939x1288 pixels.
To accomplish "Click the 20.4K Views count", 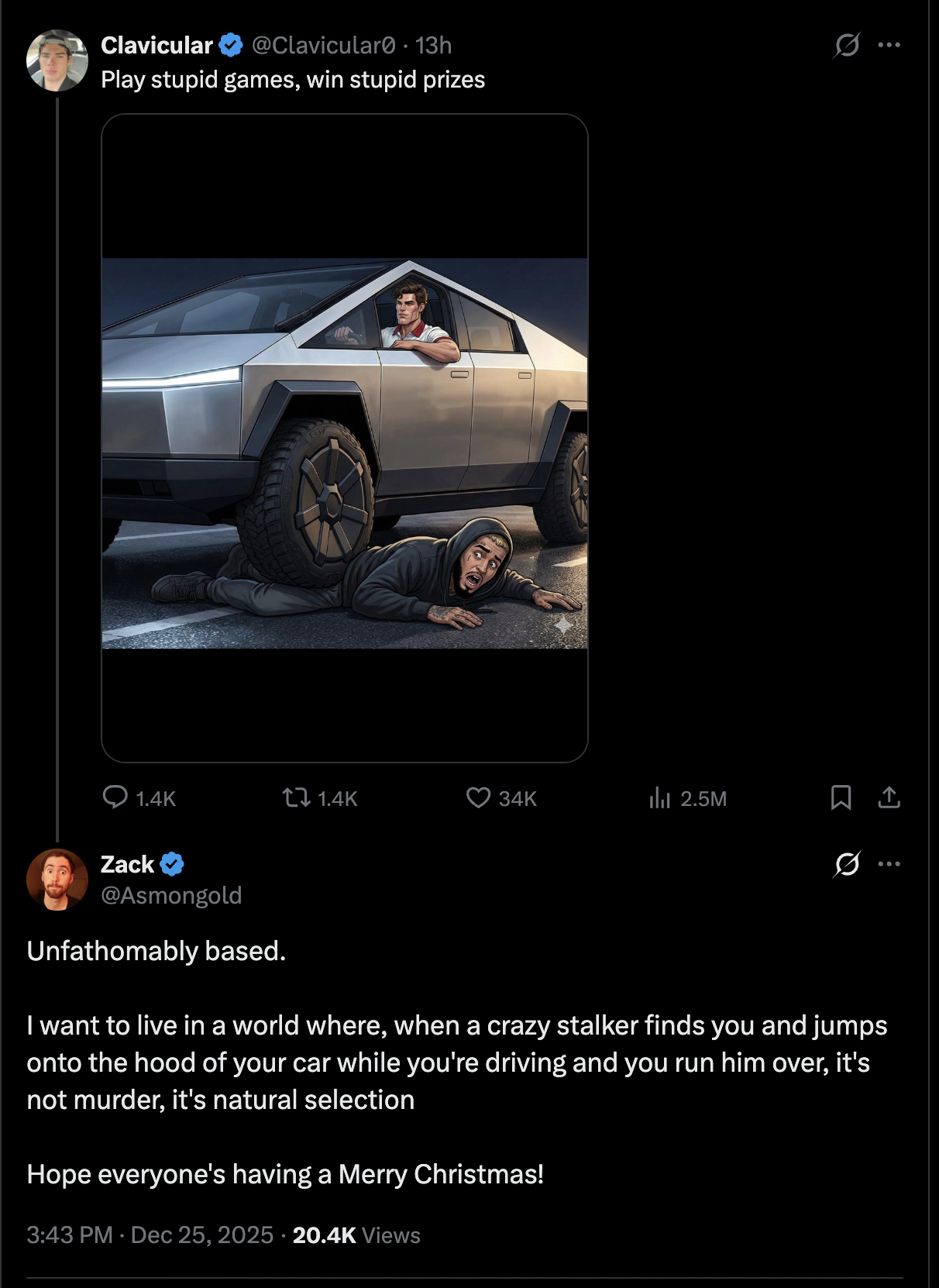I will click(356, 1235).
